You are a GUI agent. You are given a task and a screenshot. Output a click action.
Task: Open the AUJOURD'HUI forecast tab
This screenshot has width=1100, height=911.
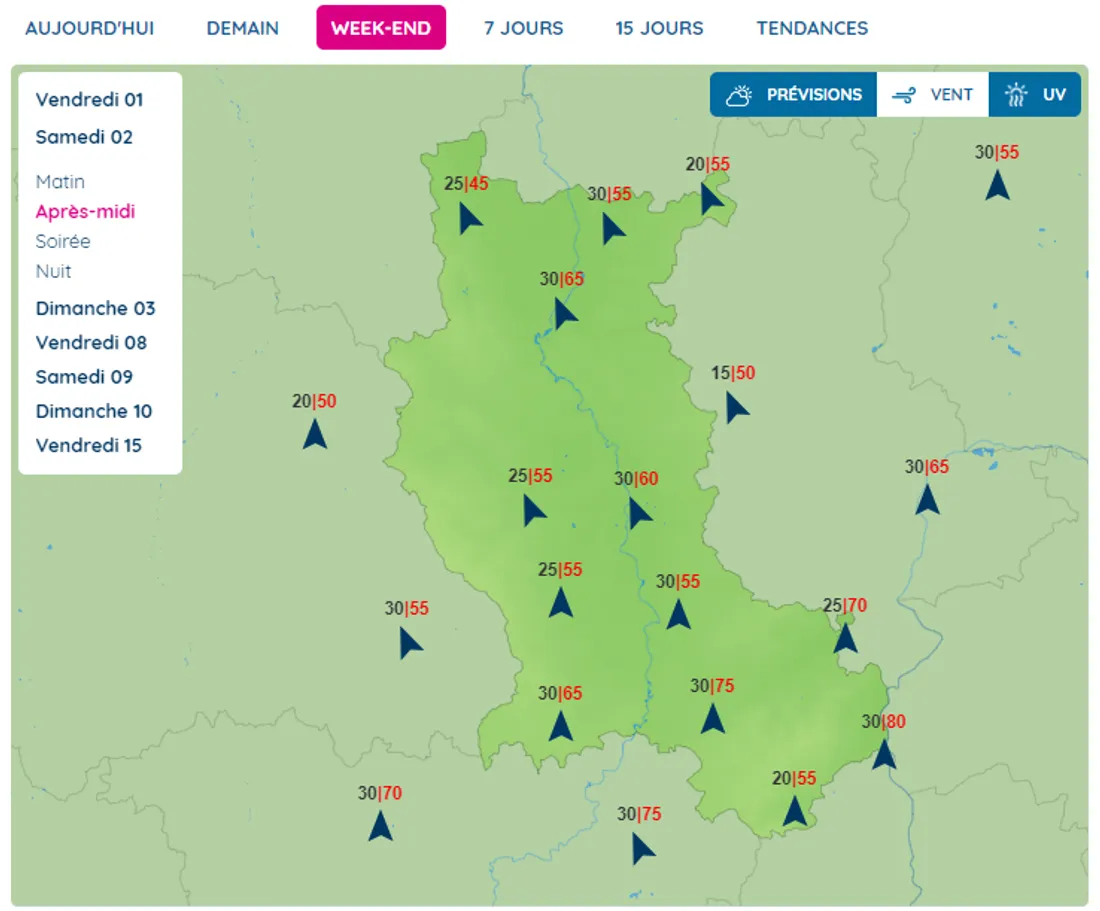tap(90, 28)
